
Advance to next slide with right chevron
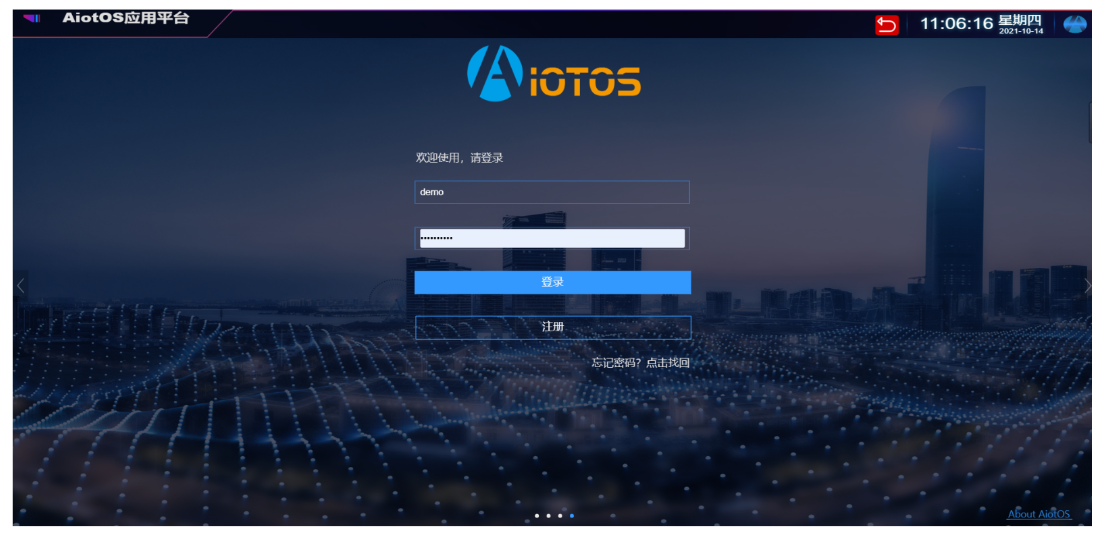1088,286
